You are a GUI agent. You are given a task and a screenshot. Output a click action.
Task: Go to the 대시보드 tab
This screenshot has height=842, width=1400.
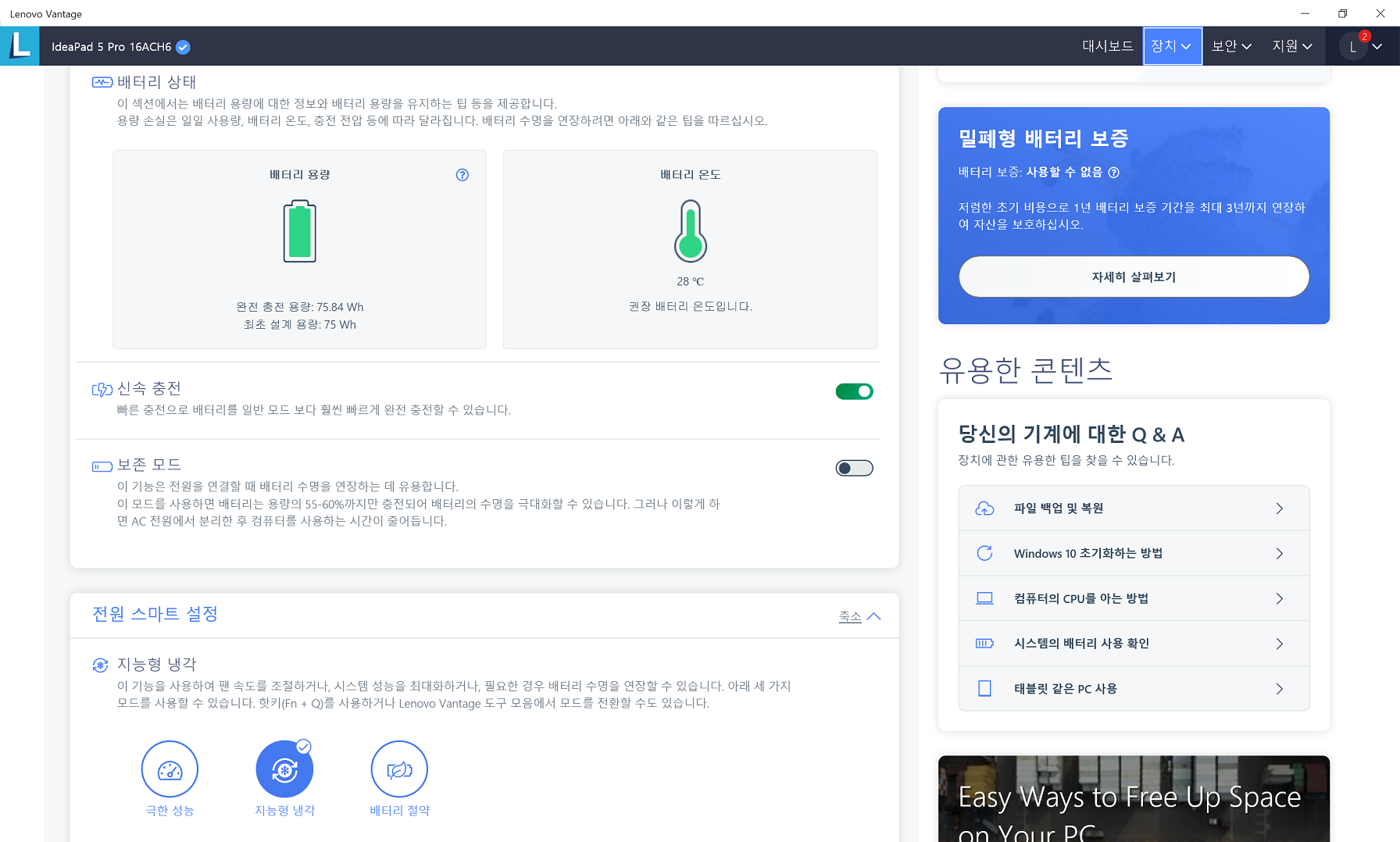pos(1107,46)
